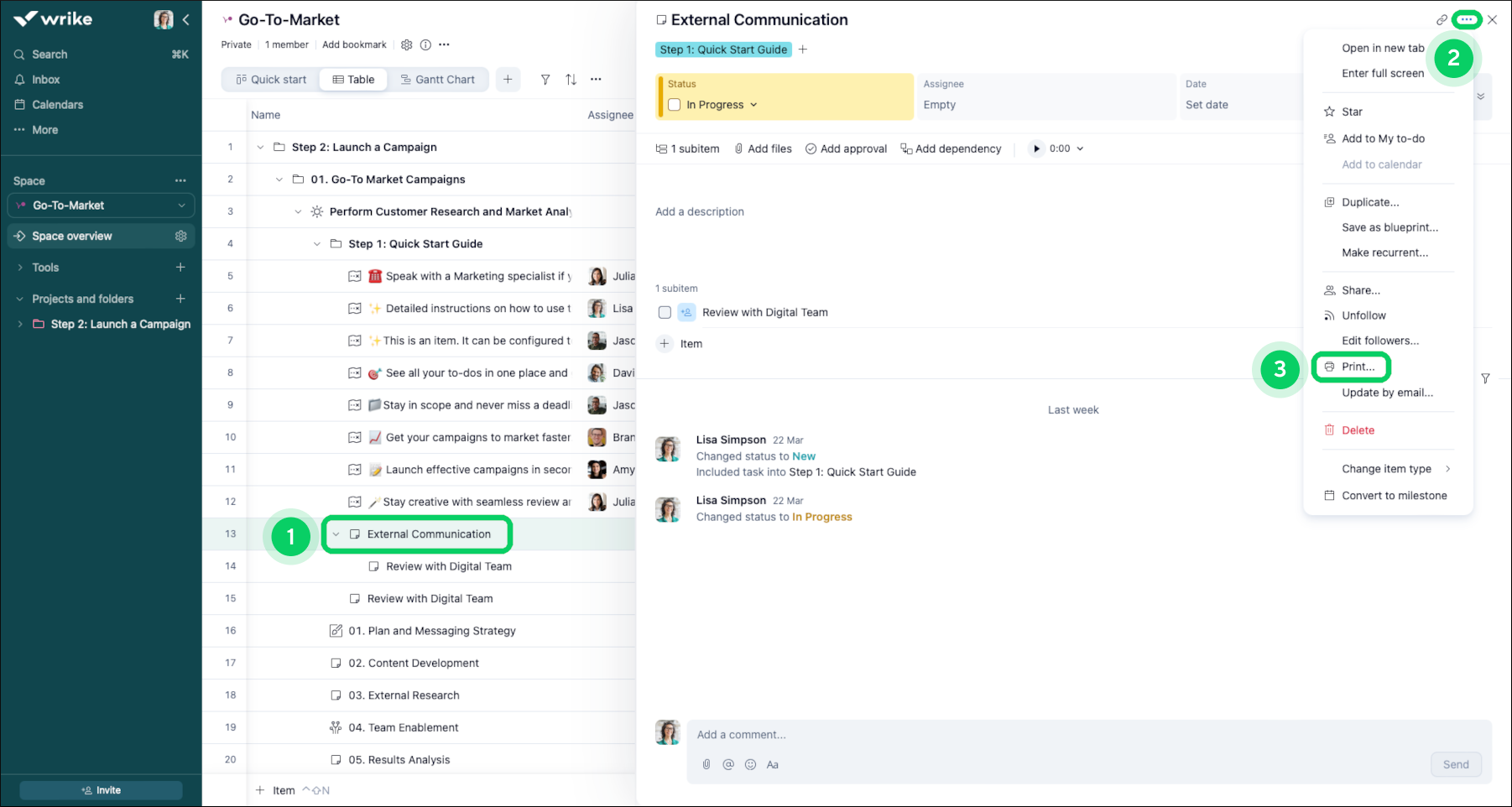Open the timer dropdown arrow
The height and width of the screenshot is (807, 1512).
[1080, 148]
